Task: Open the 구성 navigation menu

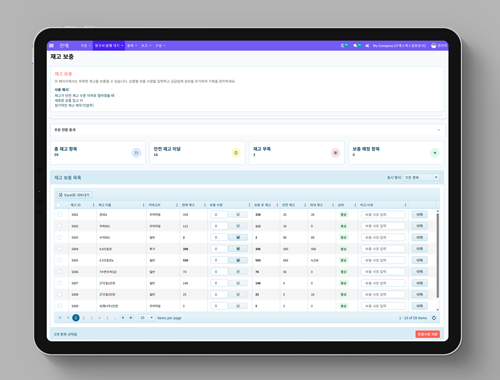Action: point(160,46)
